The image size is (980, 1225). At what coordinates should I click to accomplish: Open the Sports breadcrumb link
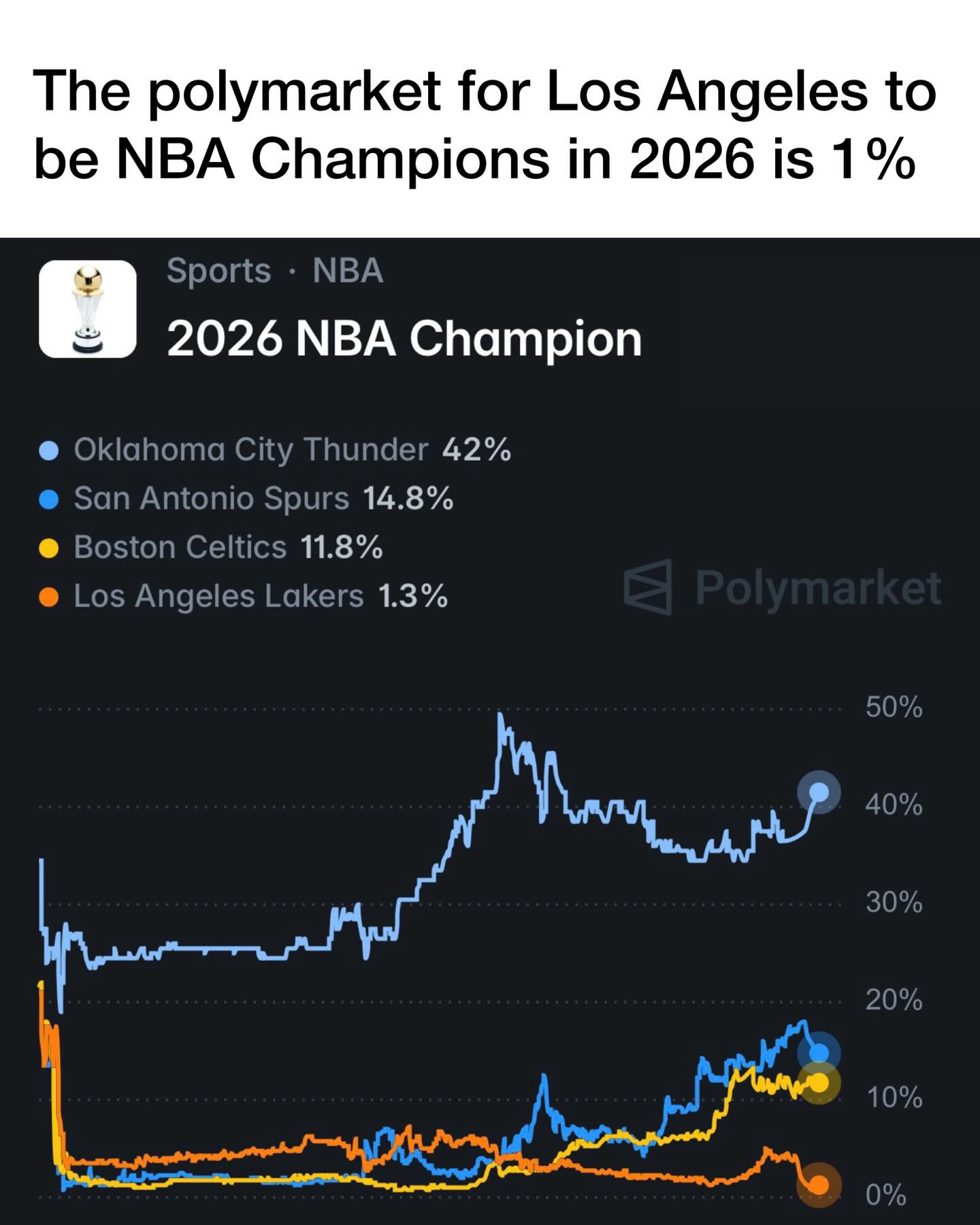[x=218, y=271]
